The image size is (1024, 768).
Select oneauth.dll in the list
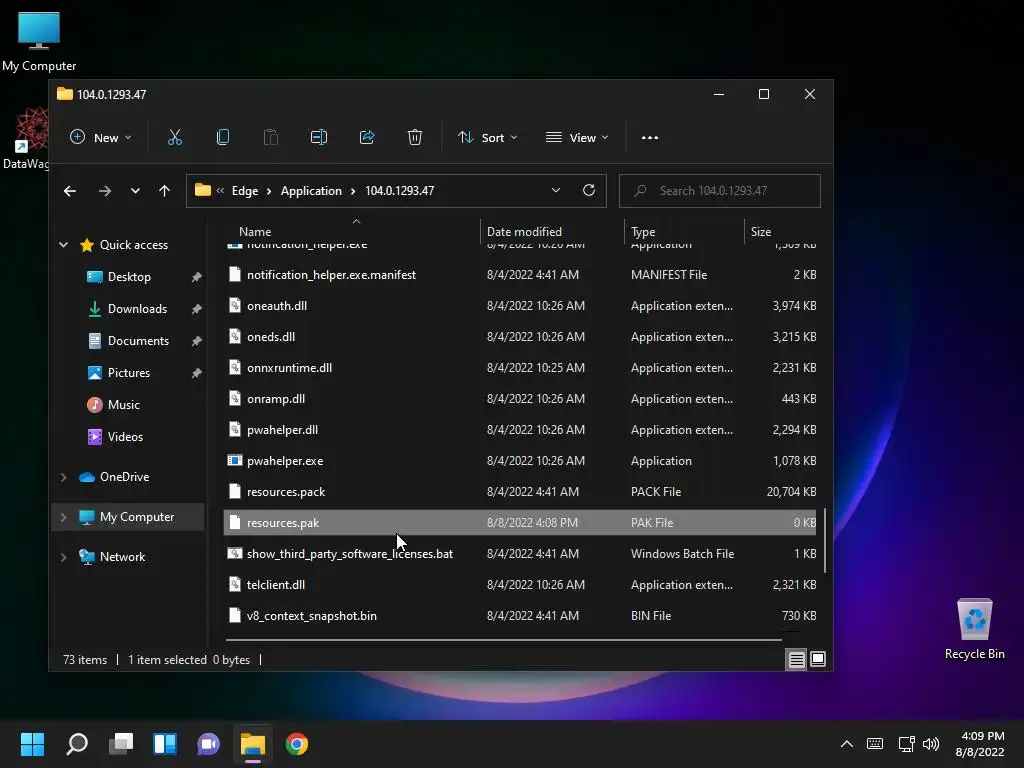(520, 306)
